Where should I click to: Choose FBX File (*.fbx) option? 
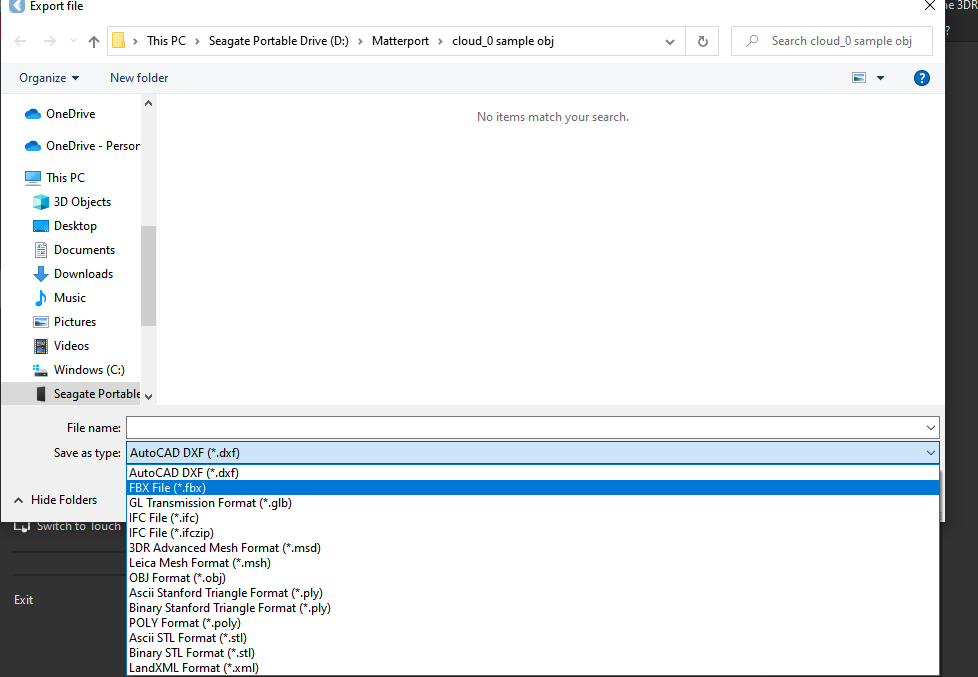tap(533, 488)
